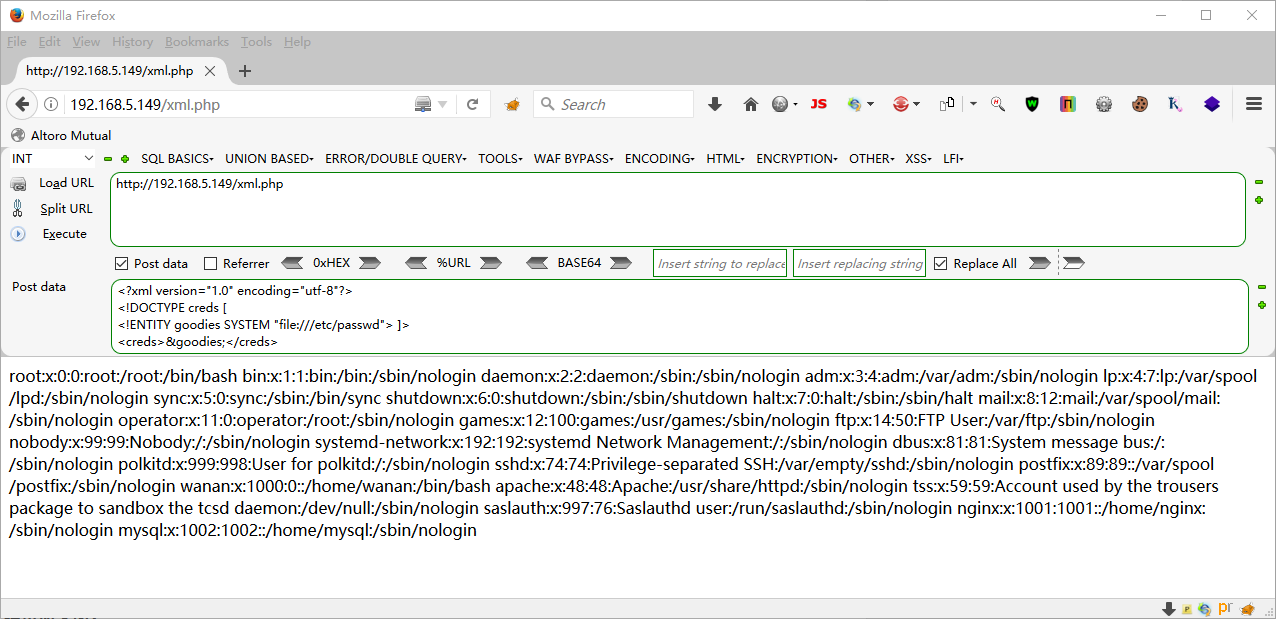1276x619 pixels.
Task: Open the History menu
Action: pos(133,42)
